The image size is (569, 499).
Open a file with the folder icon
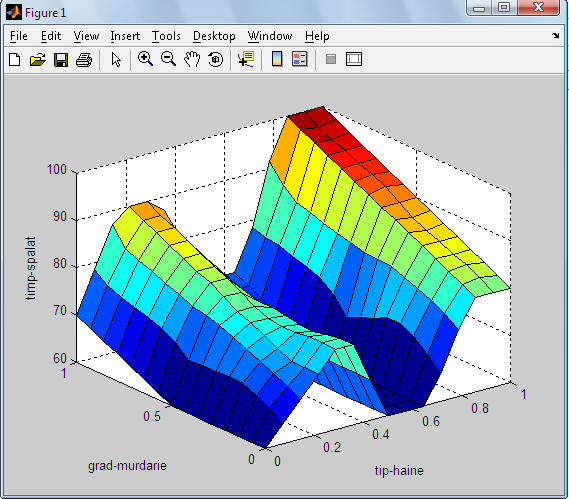[38, 60]
